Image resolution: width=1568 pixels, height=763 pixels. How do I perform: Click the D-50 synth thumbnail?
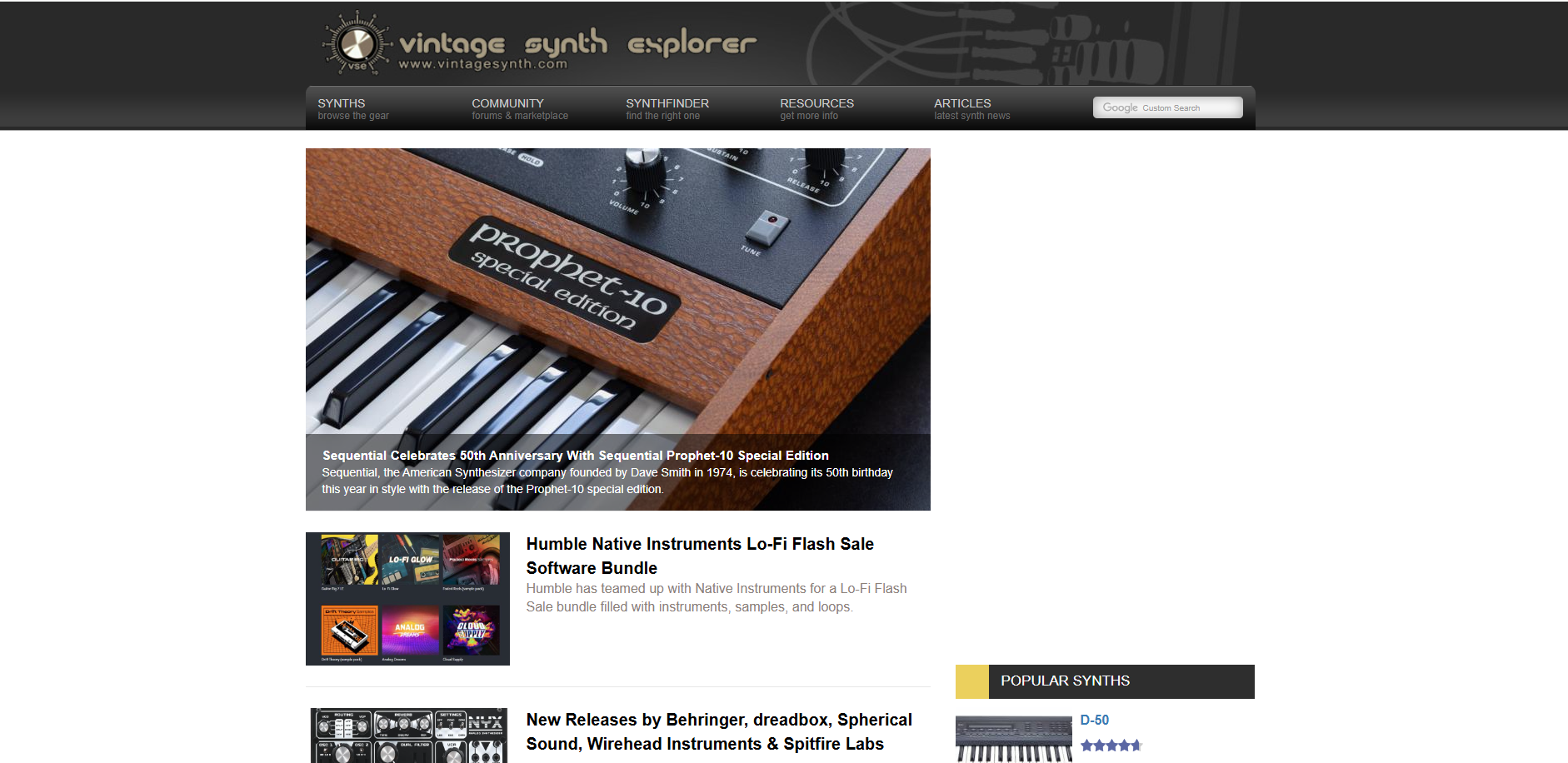coord(1013,738)
